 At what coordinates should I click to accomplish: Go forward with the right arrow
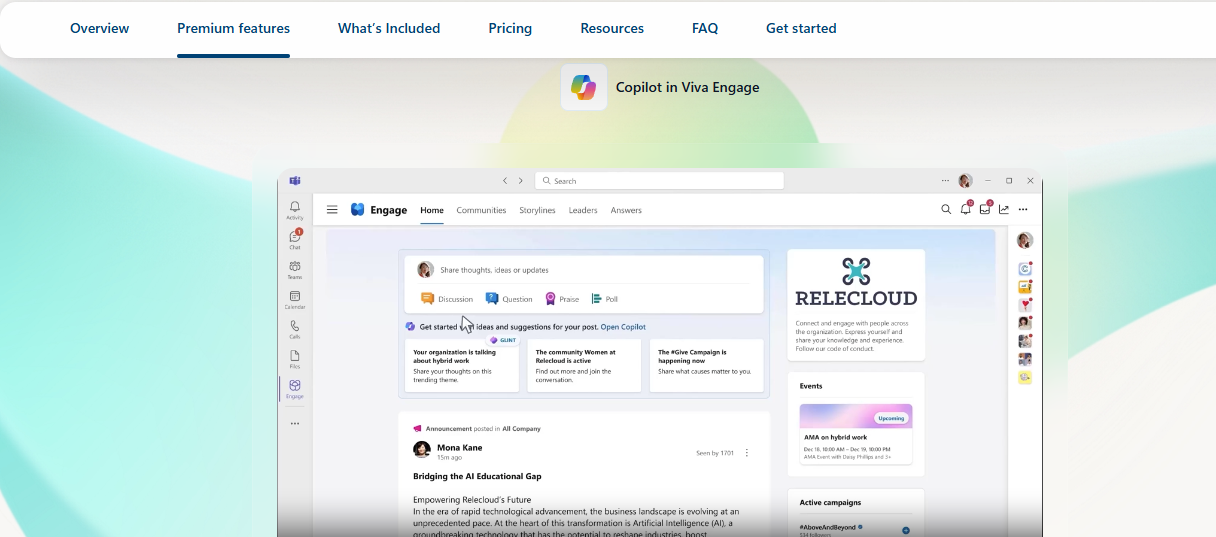[520, 181]
